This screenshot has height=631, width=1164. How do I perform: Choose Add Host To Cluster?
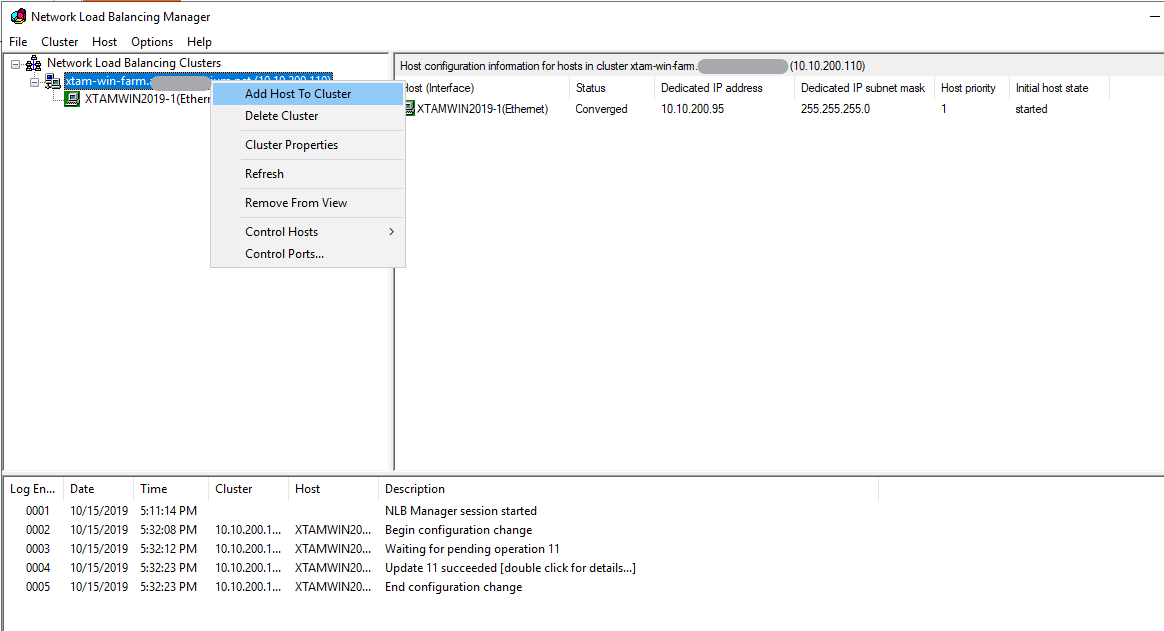pyautogui.click(x=298, y=94)
